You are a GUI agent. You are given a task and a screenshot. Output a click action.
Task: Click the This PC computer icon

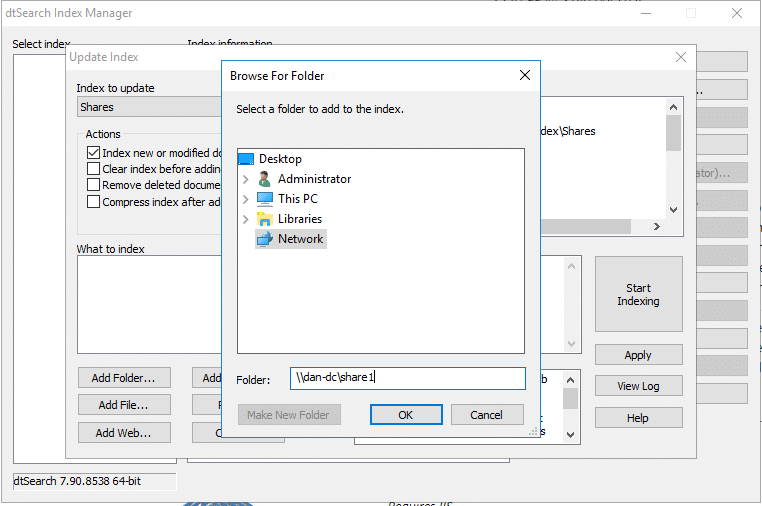click(x=265, y=199)
